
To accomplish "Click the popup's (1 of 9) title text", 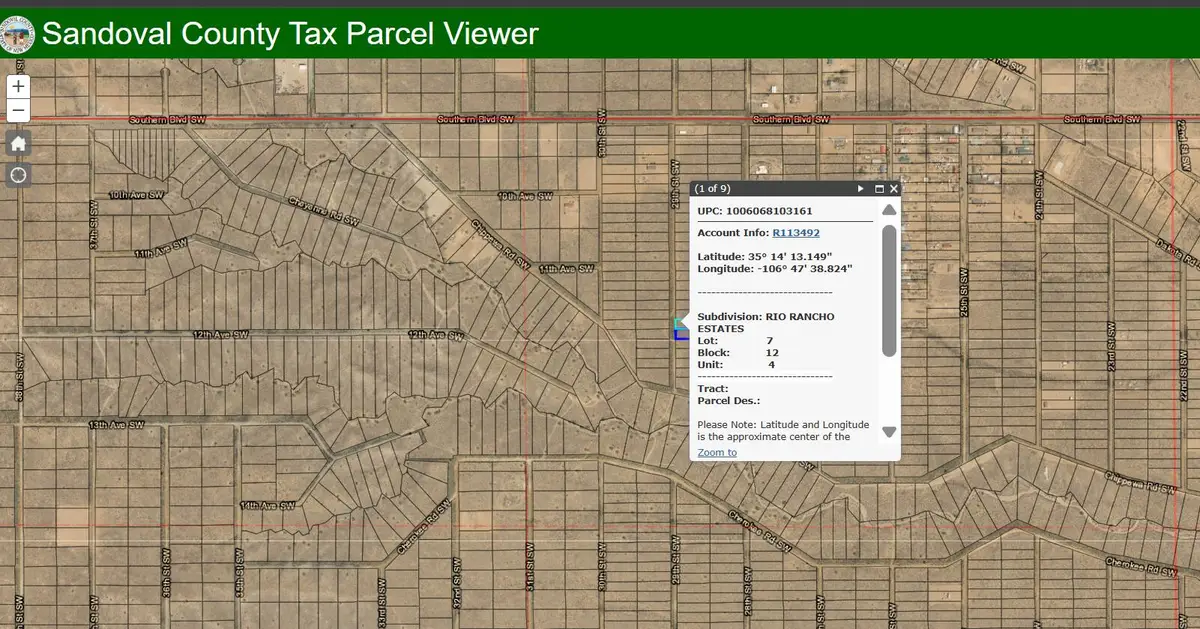I will pos(713,189).
